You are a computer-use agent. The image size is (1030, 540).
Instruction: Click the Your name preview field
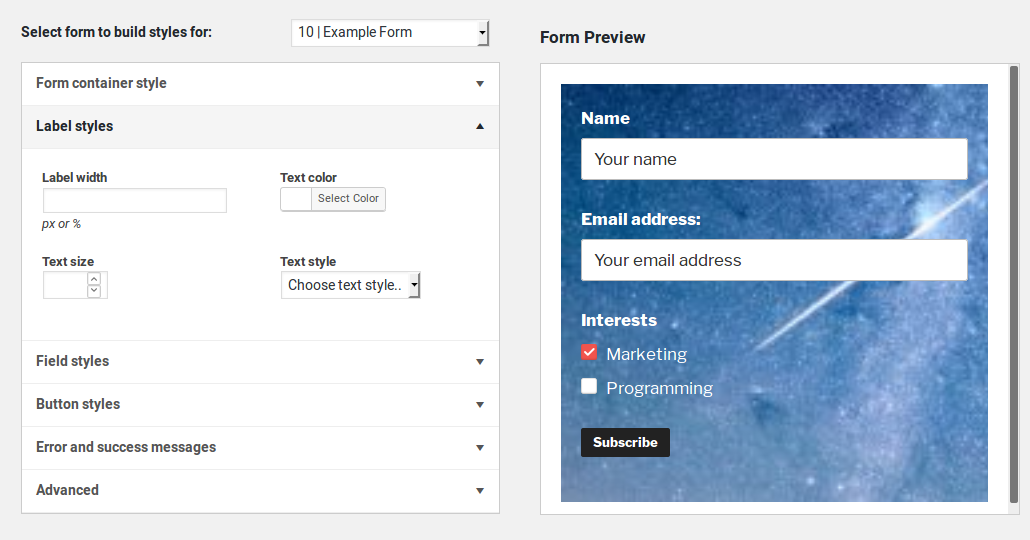(774, 159)
